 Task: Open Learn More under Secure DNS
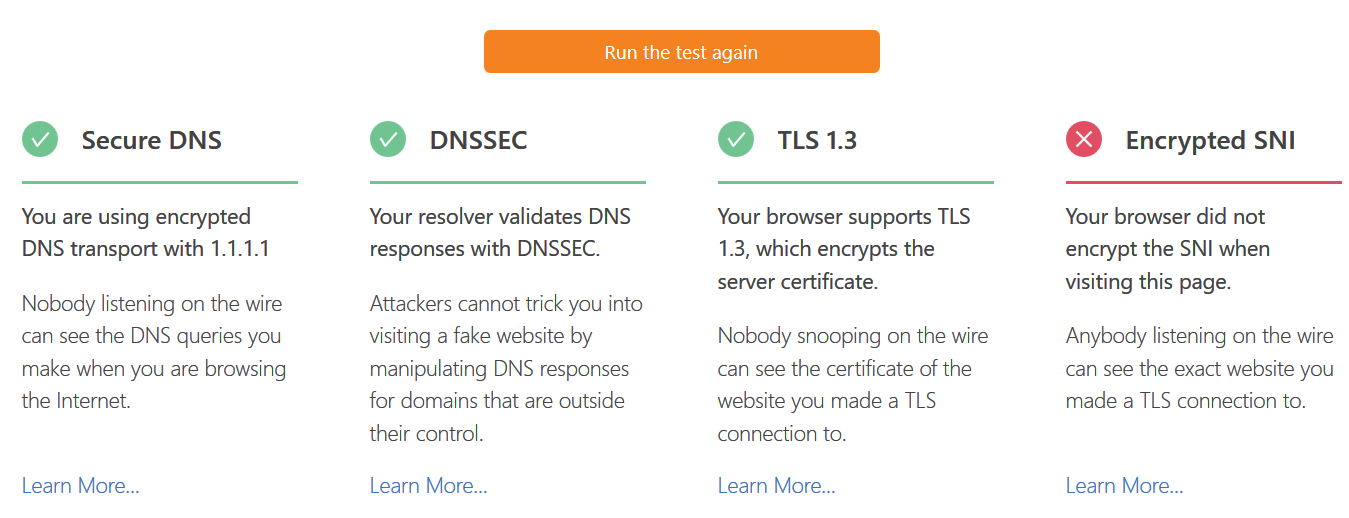click(81, 486)
